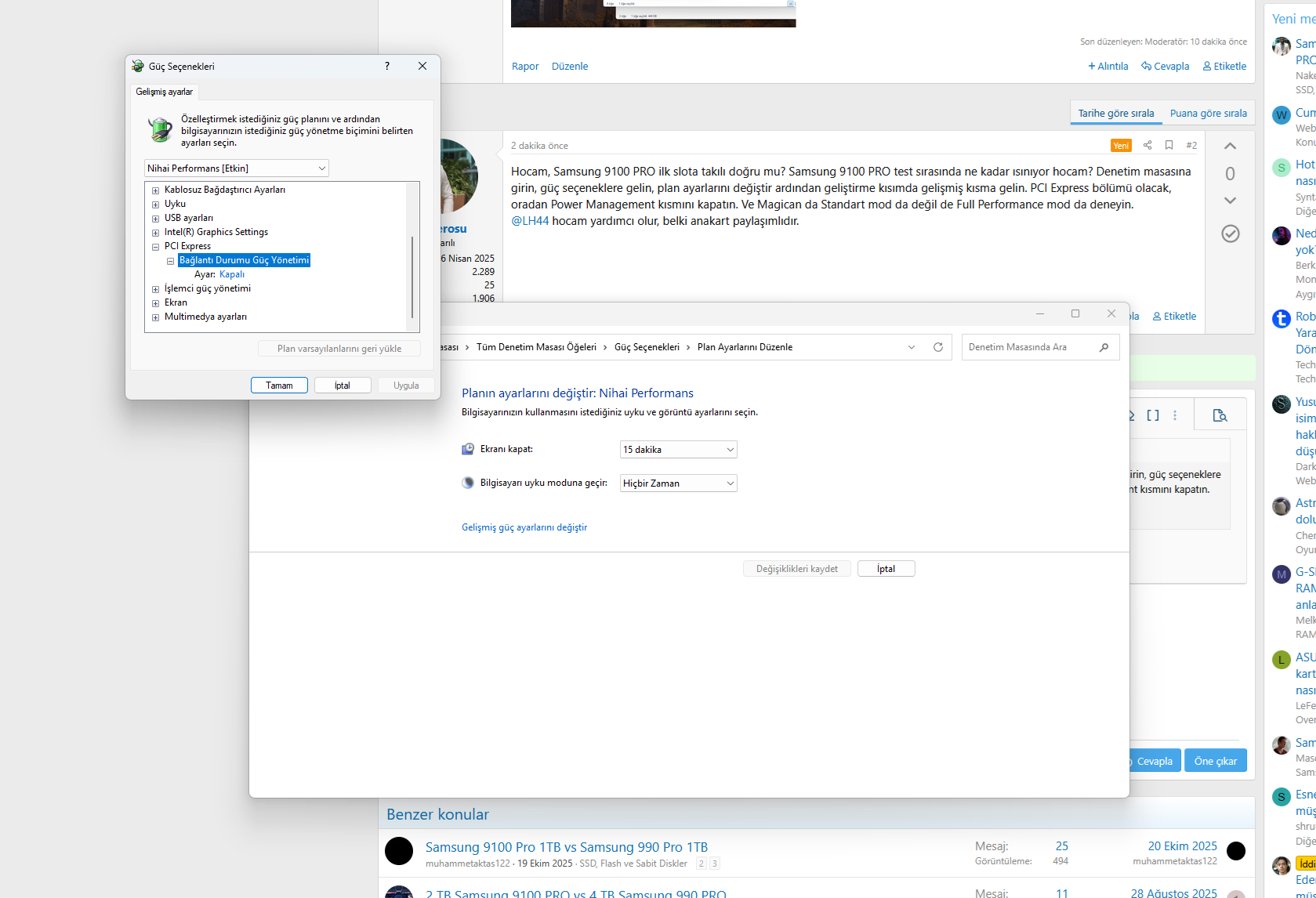
Task: Click the orange Yeni badge on post #2
Action: [1121, 146]
